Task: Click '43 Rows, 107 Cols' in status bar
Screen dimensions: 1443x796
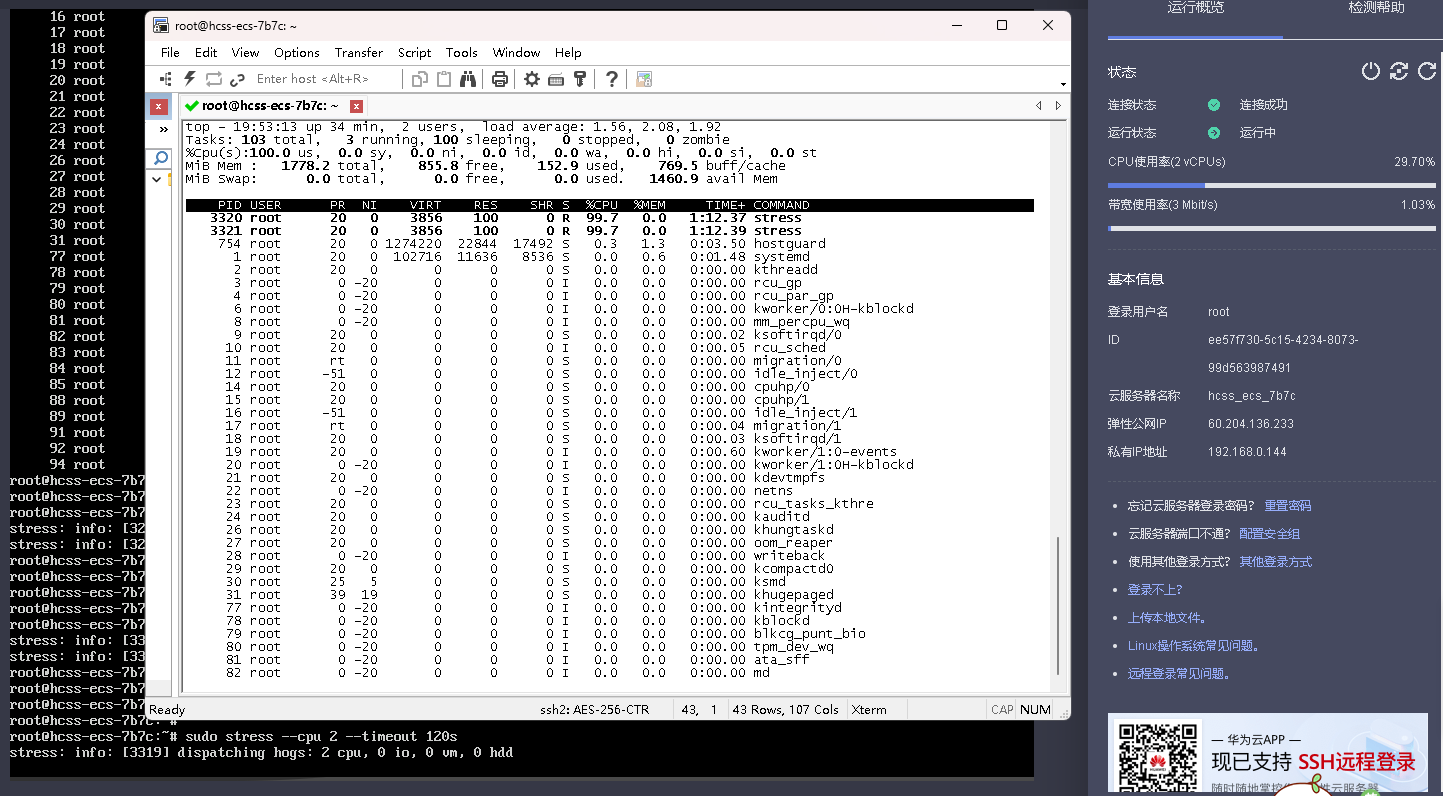Action: (785, 710)
